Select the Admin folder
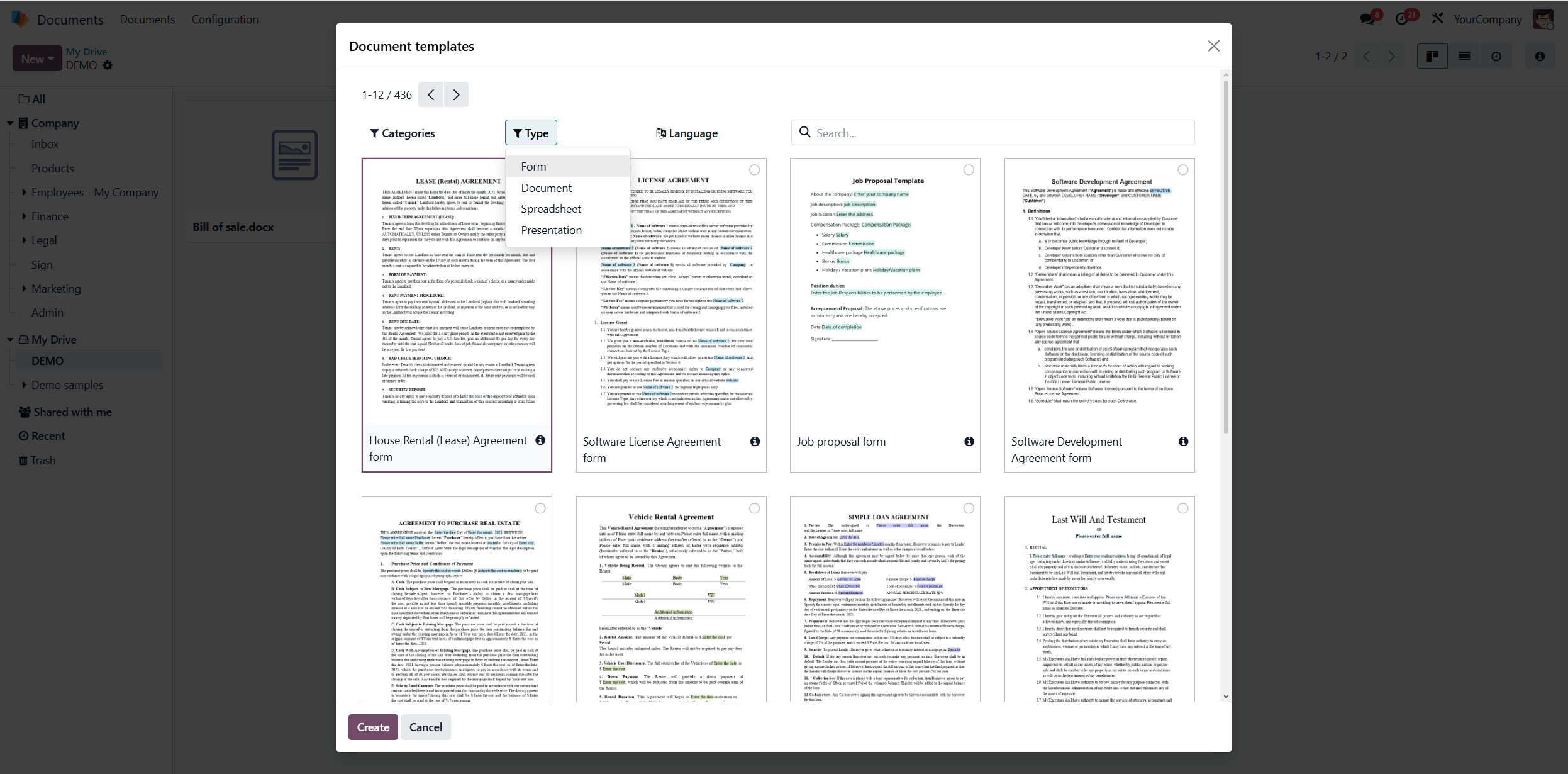Image resolution: width=1568 pixels, height=774 pixels. [47, 312]
